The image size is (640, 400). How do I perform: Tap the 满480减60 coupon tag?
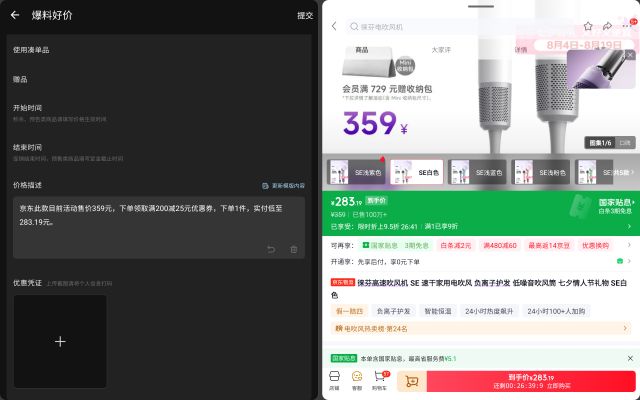500,245
